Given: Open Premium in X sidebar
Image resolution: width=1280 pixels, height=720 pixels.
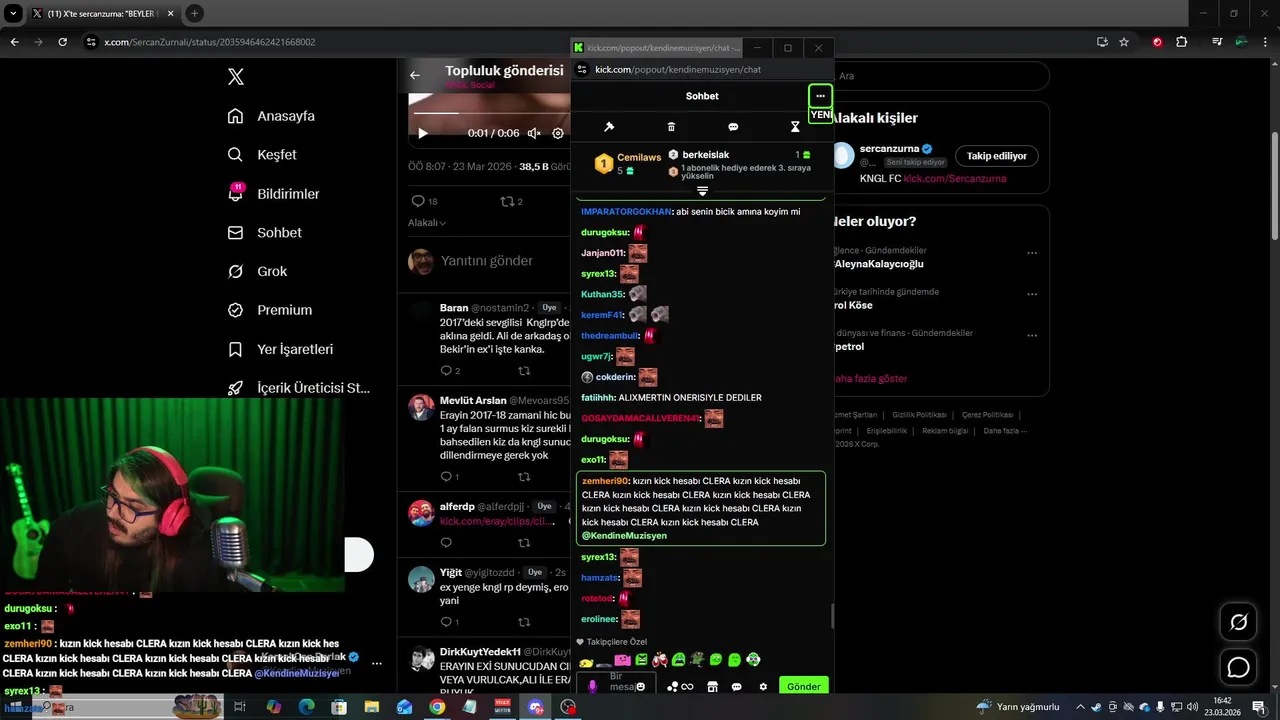Looking at the screenshot, I should (x=270, y=310).
